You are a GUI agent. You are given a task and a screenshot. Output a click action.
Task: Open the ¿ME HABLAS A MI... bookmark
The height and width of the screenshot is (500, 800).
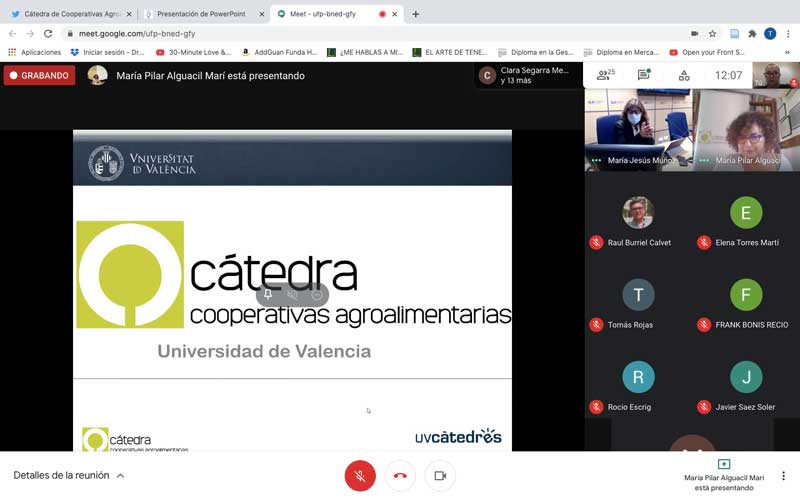[x=365, y=52]
